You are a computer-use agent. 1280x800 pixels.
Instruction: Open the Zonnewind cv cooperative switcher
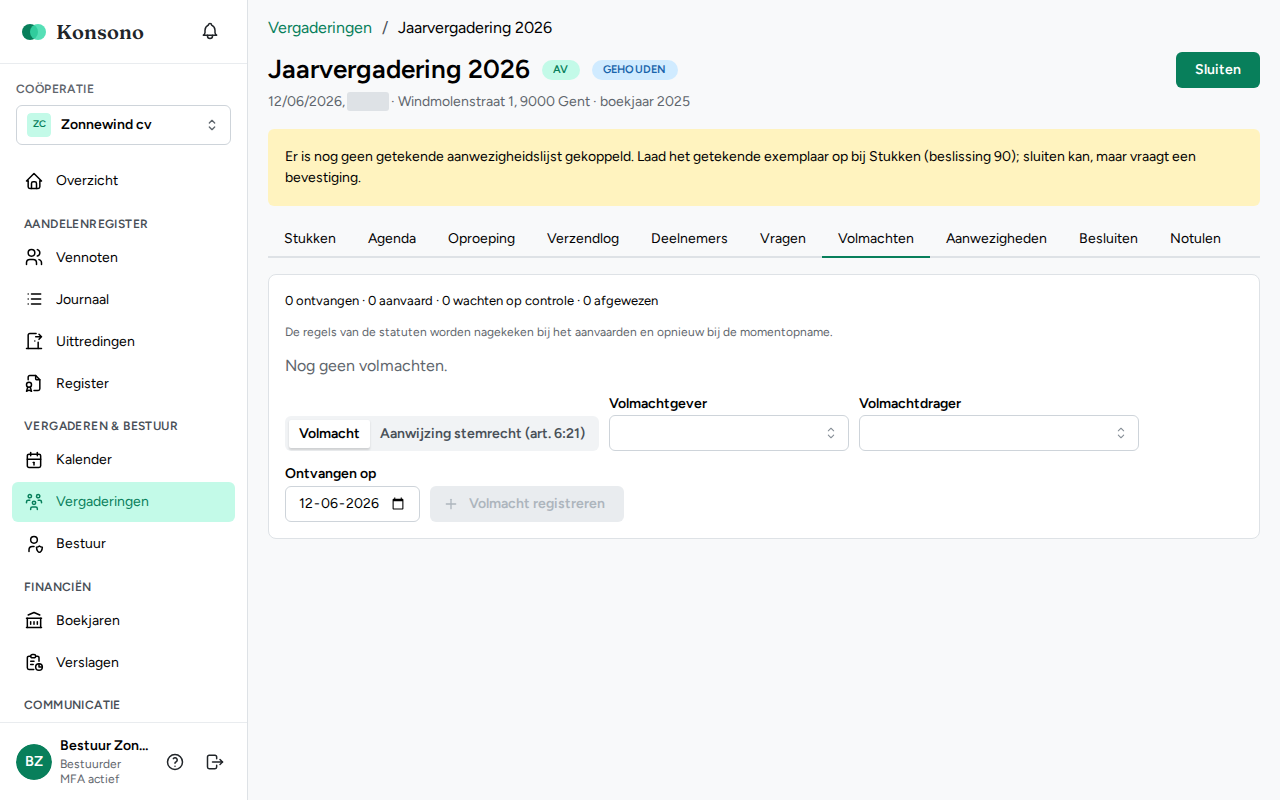(123, 125)
